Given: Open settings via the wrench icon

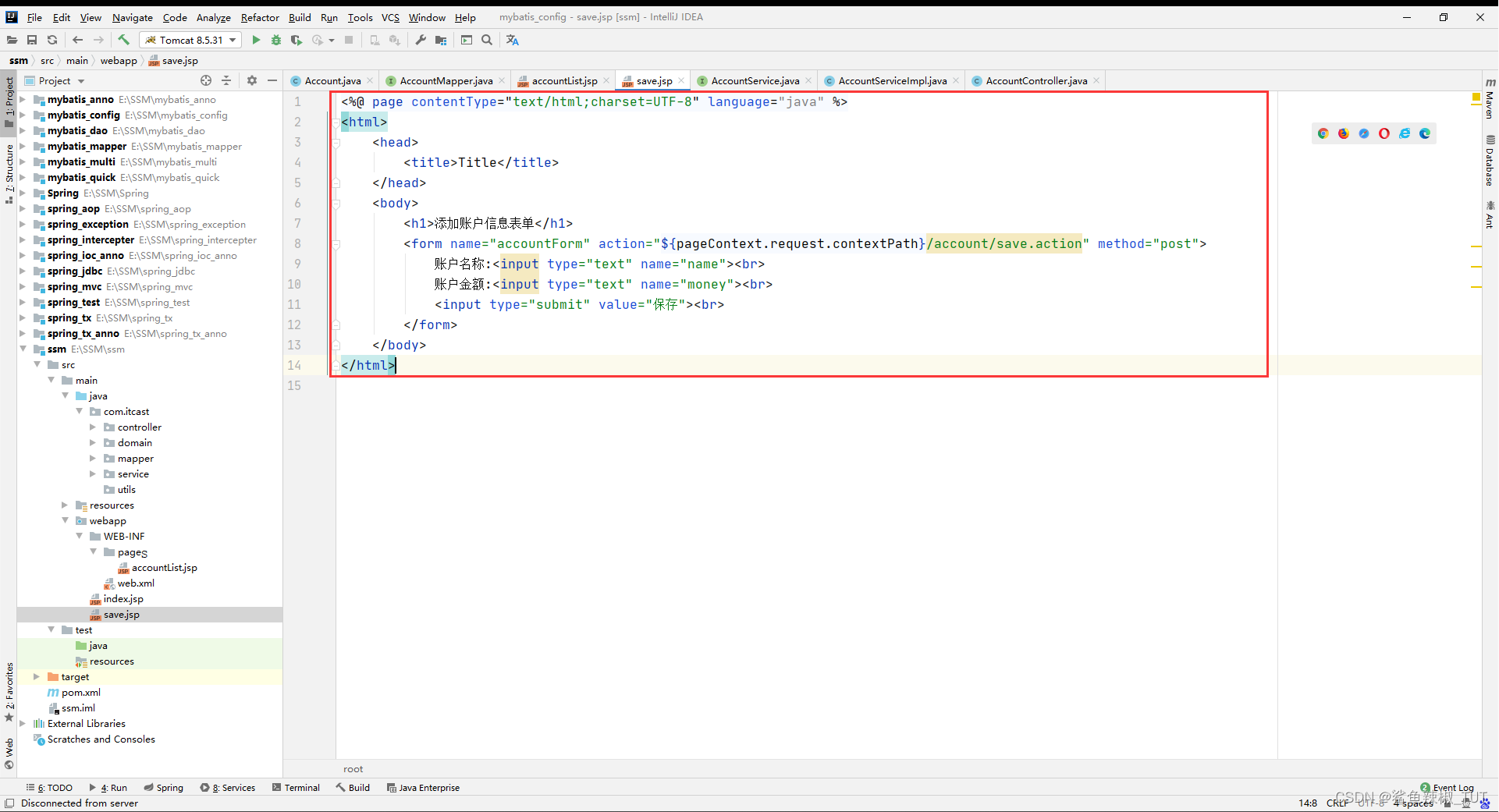Looking at the screenshot, I should pos(421,40).
